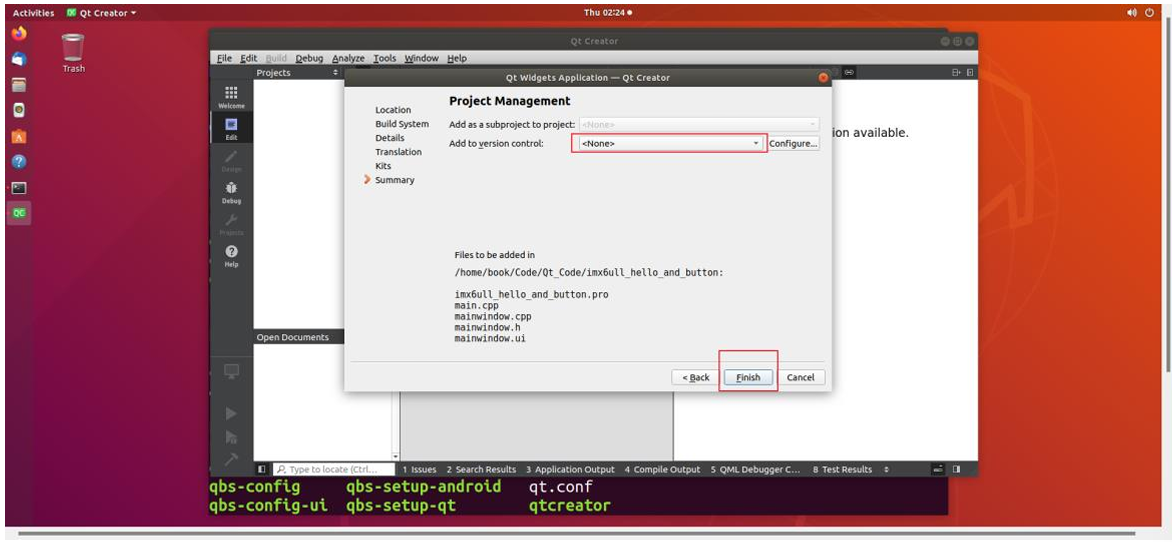1172x542 pixels.
Task: Switch to Projects mode in sidebar
Action: [x=231, y=224]
